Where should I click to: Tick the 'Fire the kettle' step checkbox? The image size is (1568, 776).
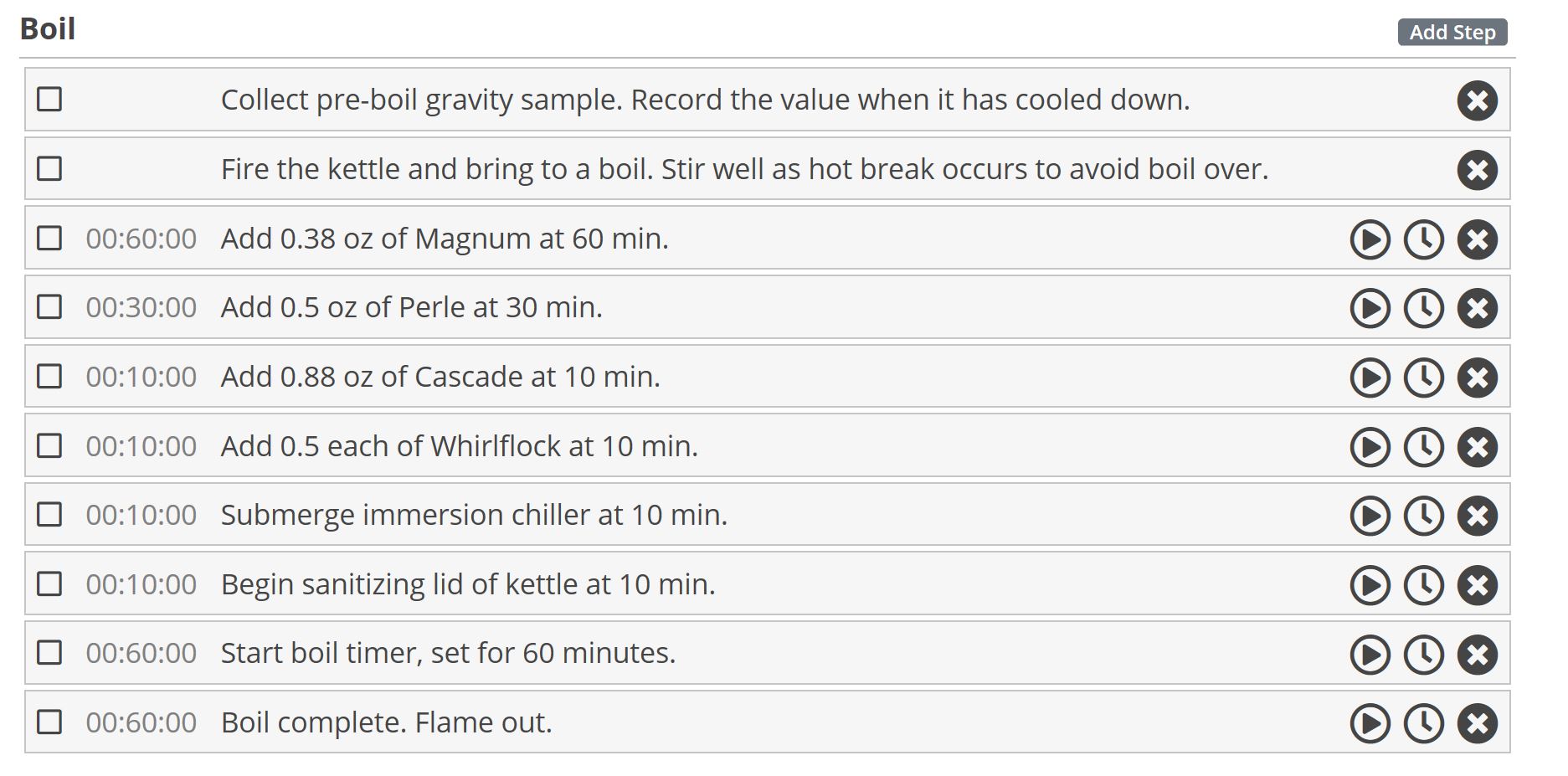(x=49, y=169)
